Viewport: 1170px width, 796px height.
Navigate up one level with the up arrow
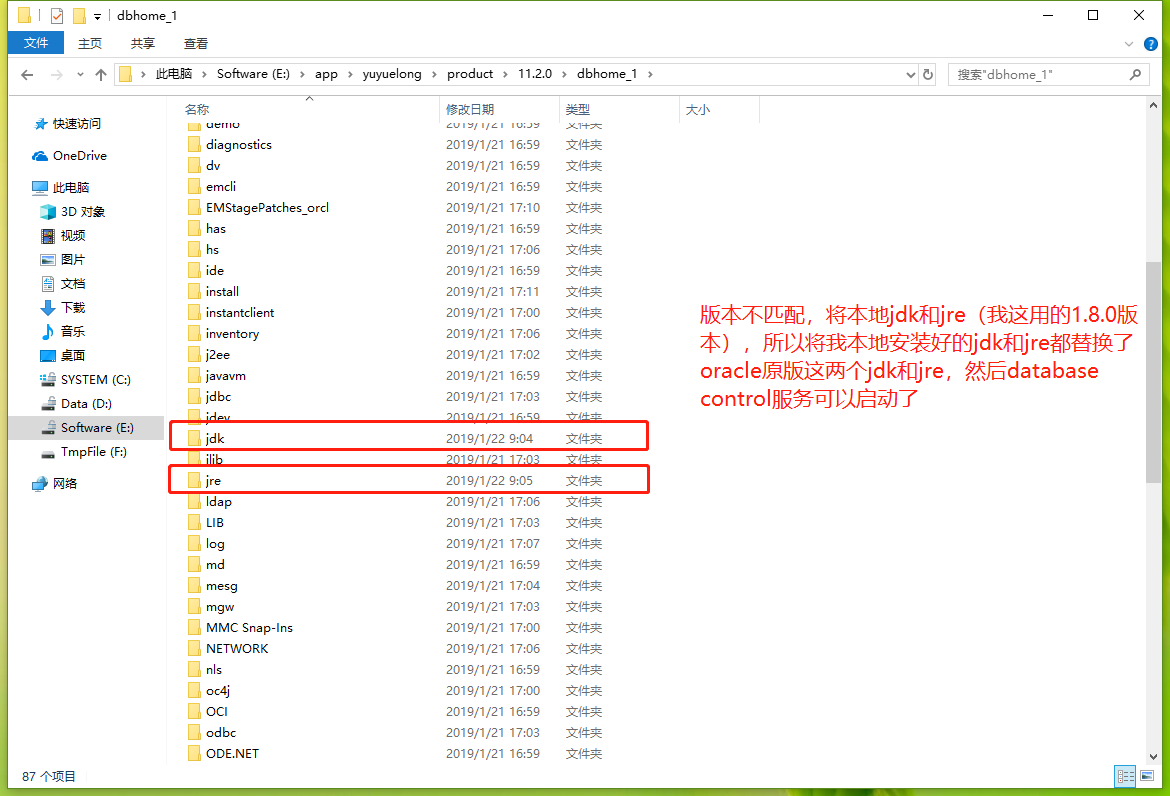(x=100, y=74)
